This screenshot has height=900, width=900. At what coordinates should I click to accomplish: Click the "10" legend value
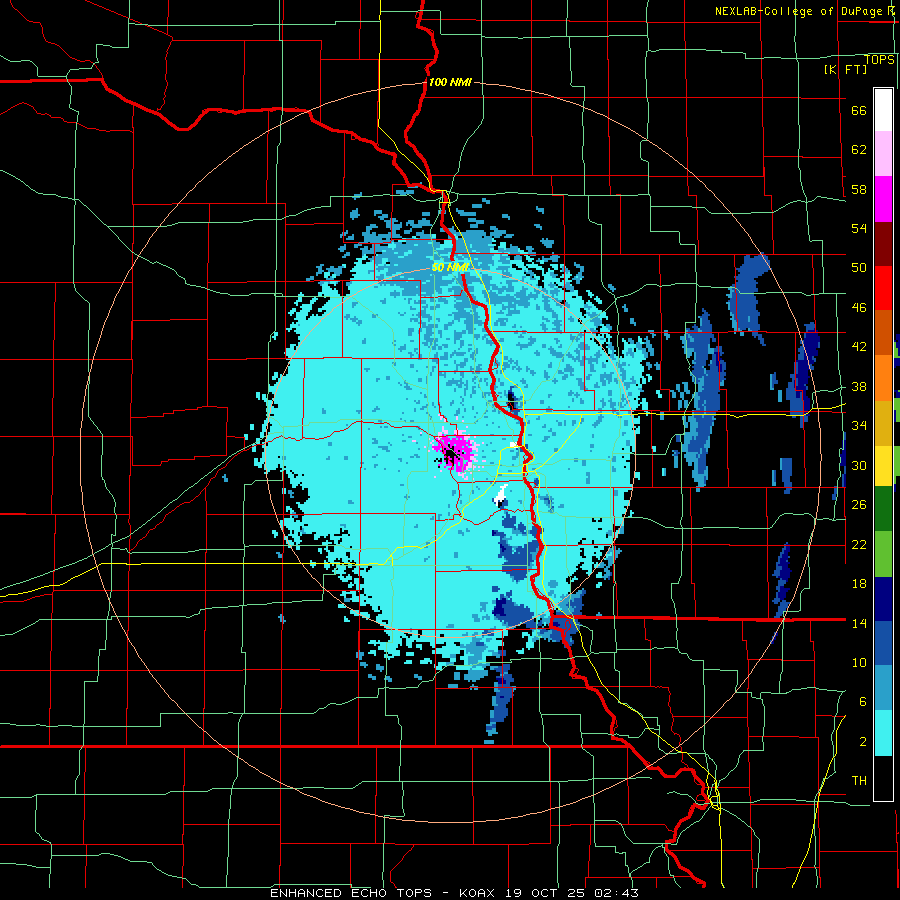point(859,662)
